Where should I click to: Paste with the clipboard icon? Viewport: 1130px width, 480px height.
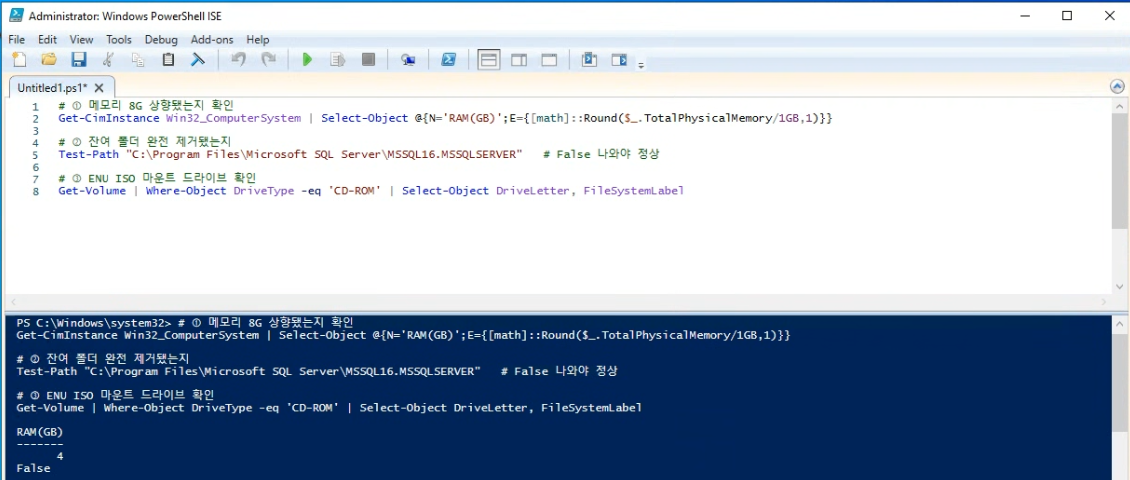click(x=168, y=60)
